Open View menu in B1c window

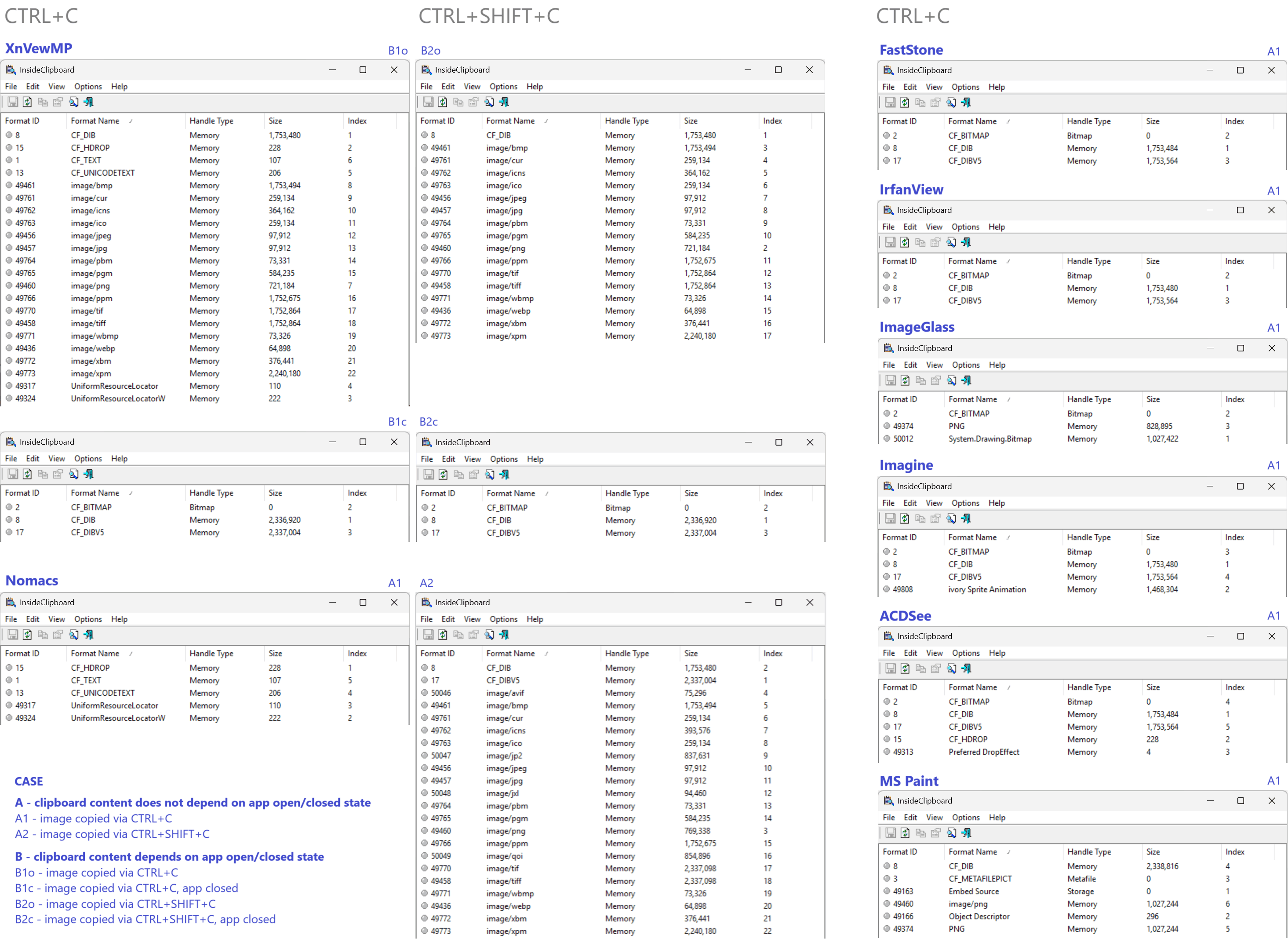point(56,459)
